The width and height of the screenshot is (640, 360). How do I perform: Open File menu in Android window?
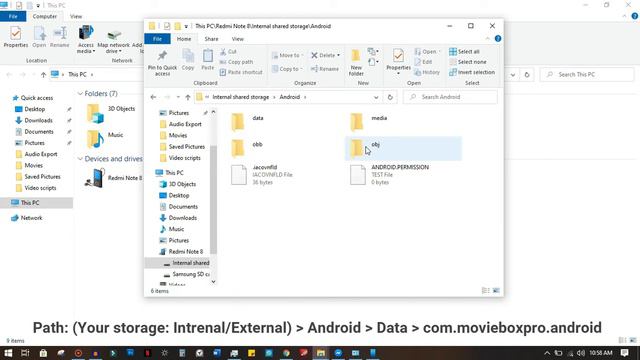tap(157, 39)
